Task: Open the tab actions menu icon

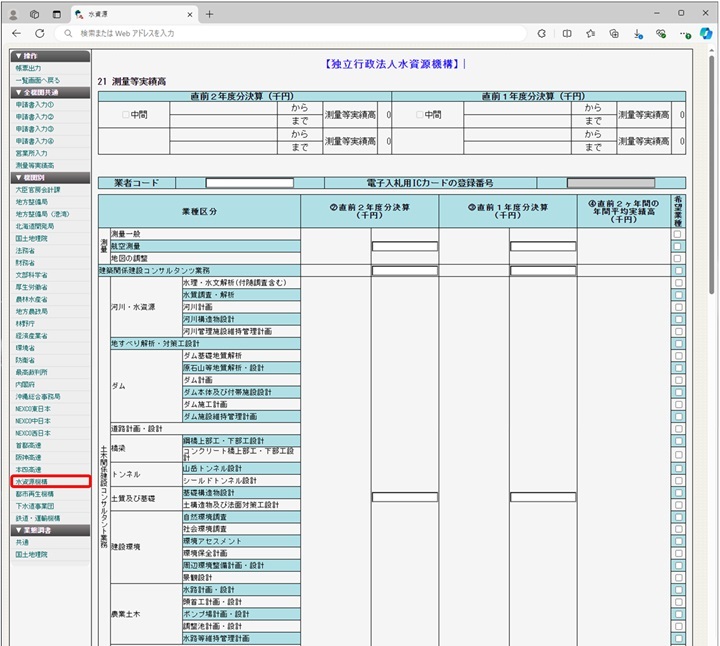Action: click(56, 14)
